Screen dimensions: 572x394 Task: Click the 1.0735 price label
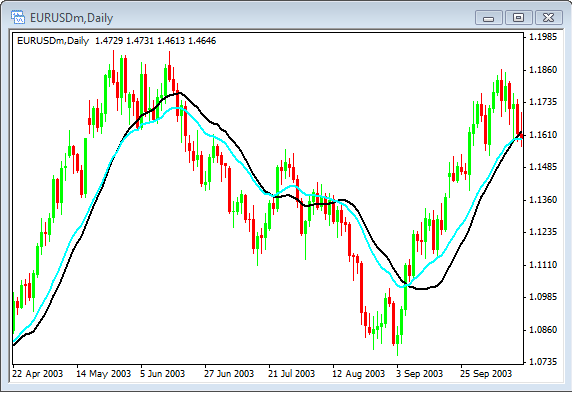(543, 362)
